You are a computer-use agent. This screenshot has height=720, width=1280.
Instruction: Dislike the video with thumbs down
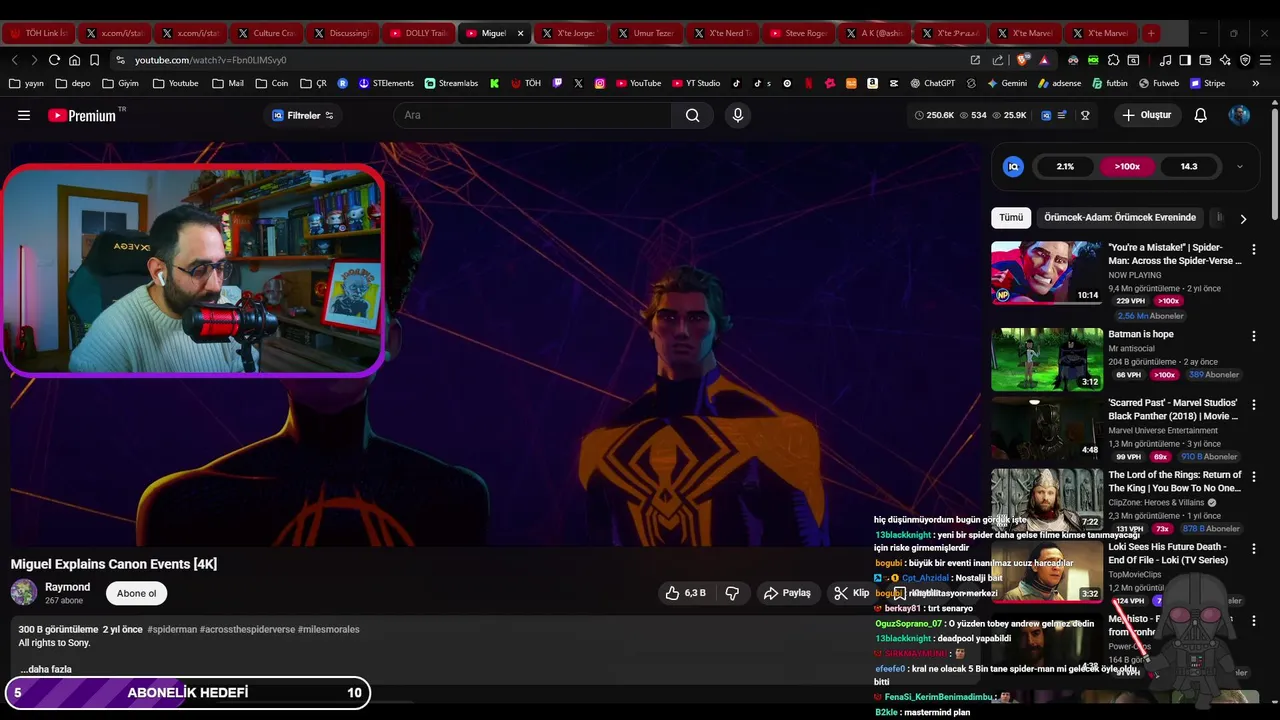pos(732,593)
